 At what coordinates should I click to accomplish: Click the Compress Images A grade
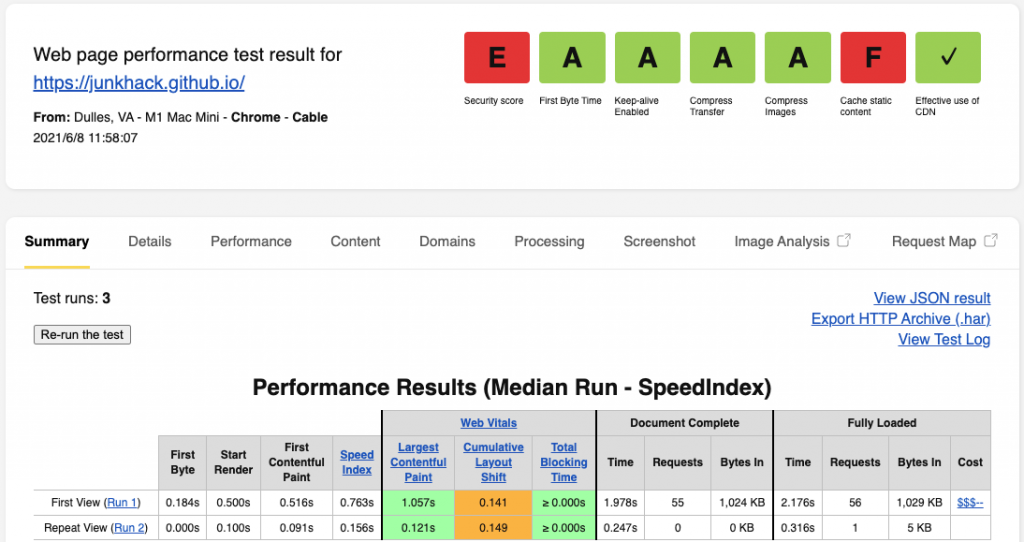tap(797, 58)
